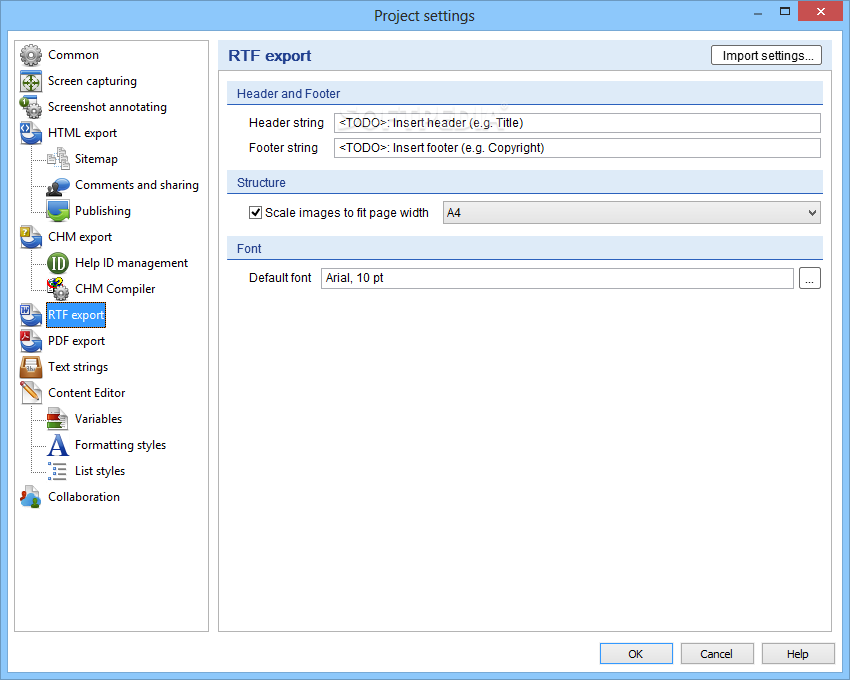The width and height of the screenshot is (850, 680).
Task: Click the List styles icon
Action: pyautogui.click(x=58, y=471)
